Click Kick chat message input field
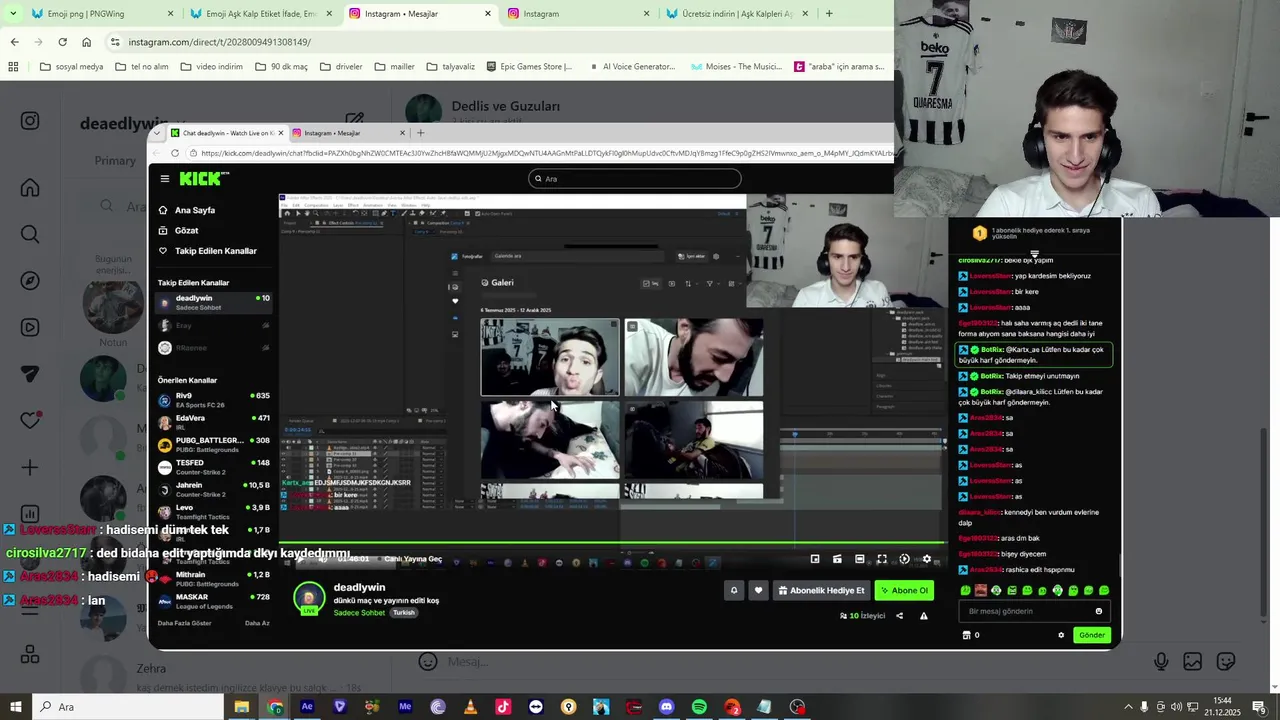Viewport: 1280px width, 720px height. coord(1034,611)
